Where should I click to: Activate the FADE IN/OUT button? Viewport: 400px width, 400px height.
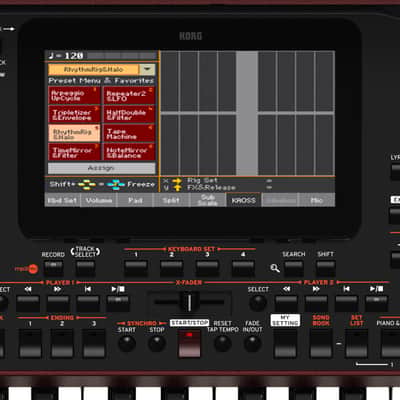click(253, 344)
